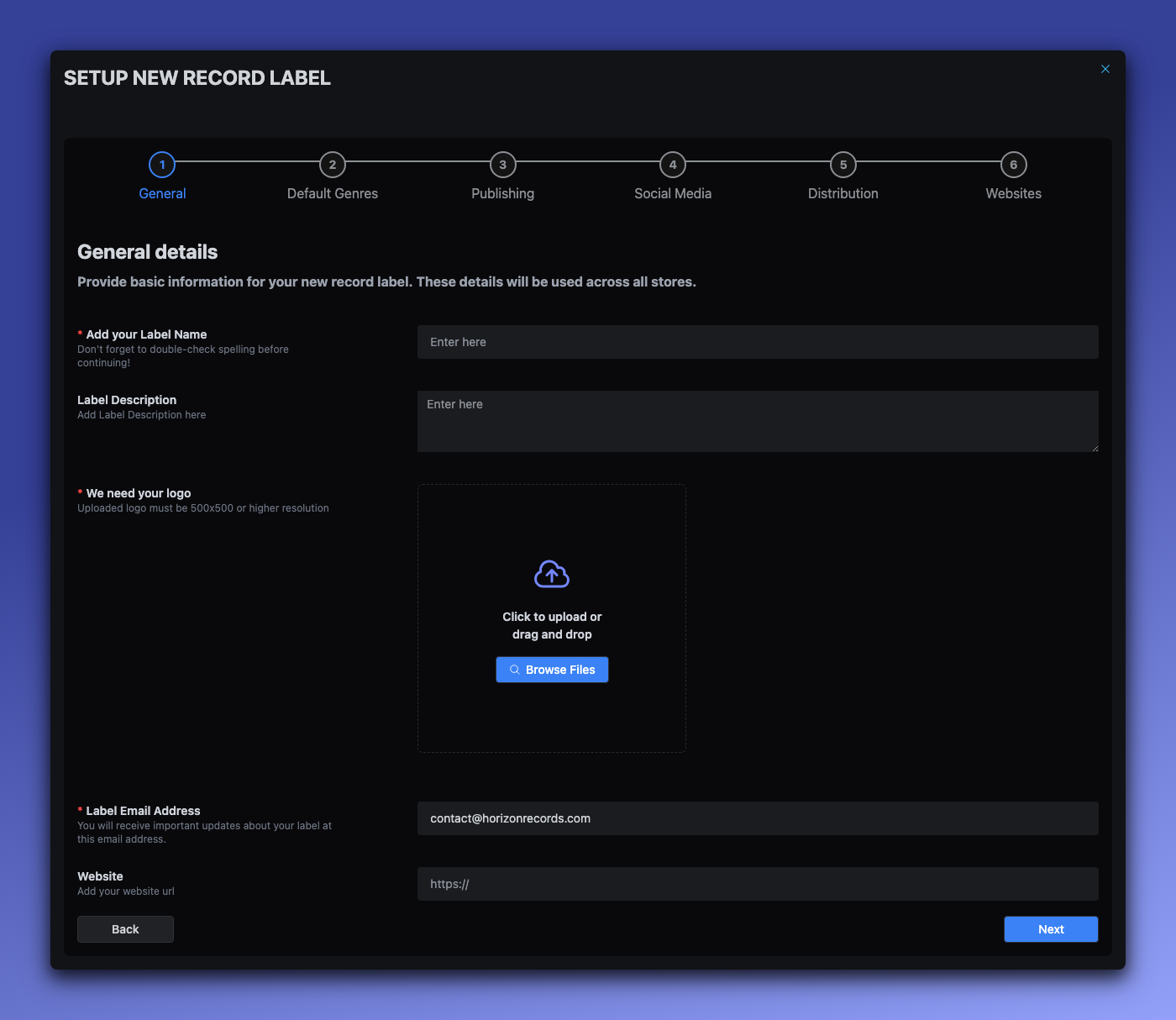1176x1020 pixels.
Task: Open step 5 circle in the stepper
Action: [843, 165]
